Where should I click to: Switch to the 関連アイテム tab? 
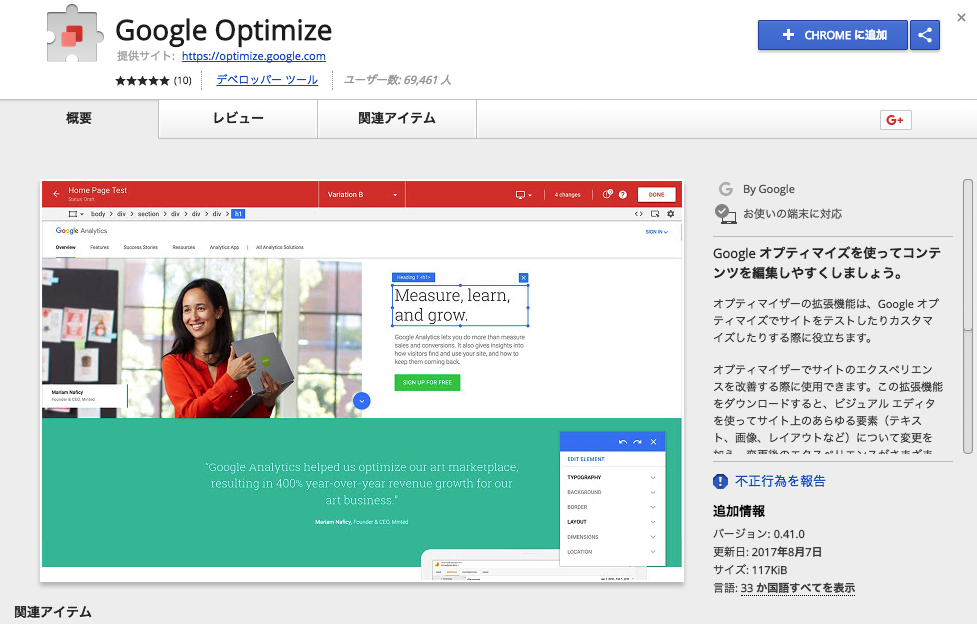(397, 118)
